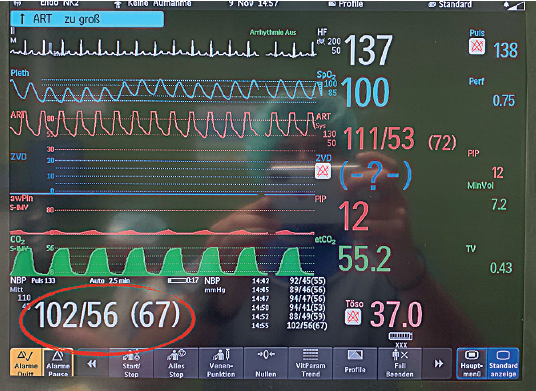Viewport: 536px width, 391px height.
Task: Tap the ZVD alarms-off icon
Action: pos(323,171)
